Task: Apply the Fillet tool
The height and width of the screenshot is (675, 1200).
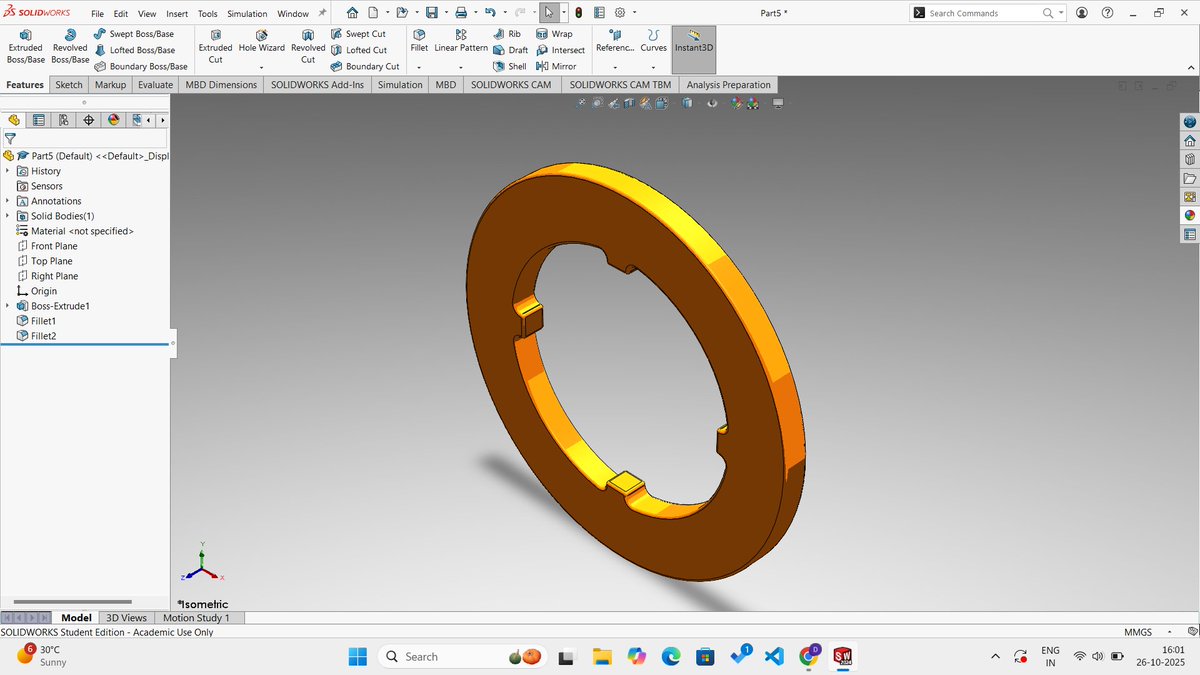Action: [419, 41]
